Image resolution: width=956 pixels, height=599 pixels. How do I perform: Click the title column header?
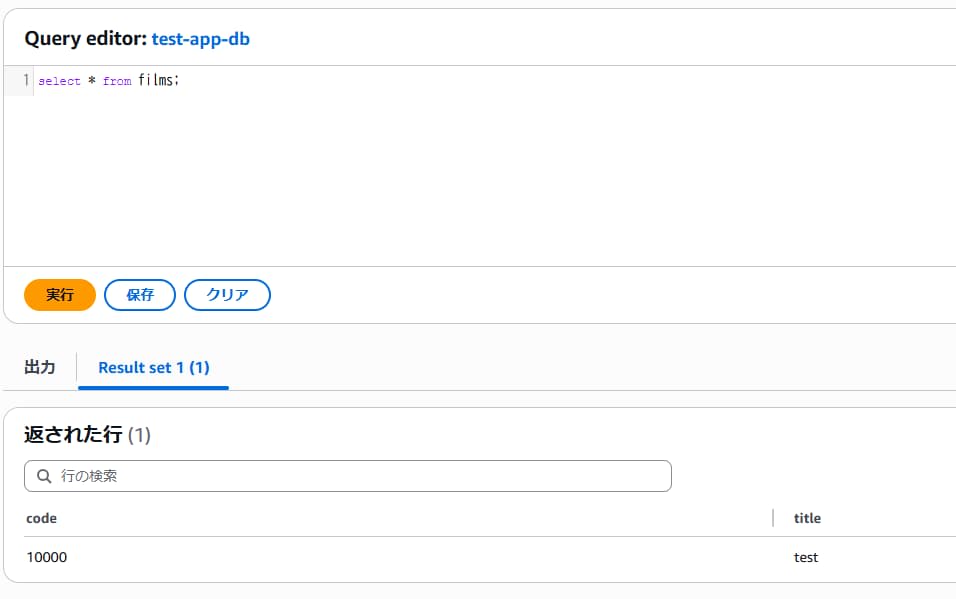tap(807, 518)
